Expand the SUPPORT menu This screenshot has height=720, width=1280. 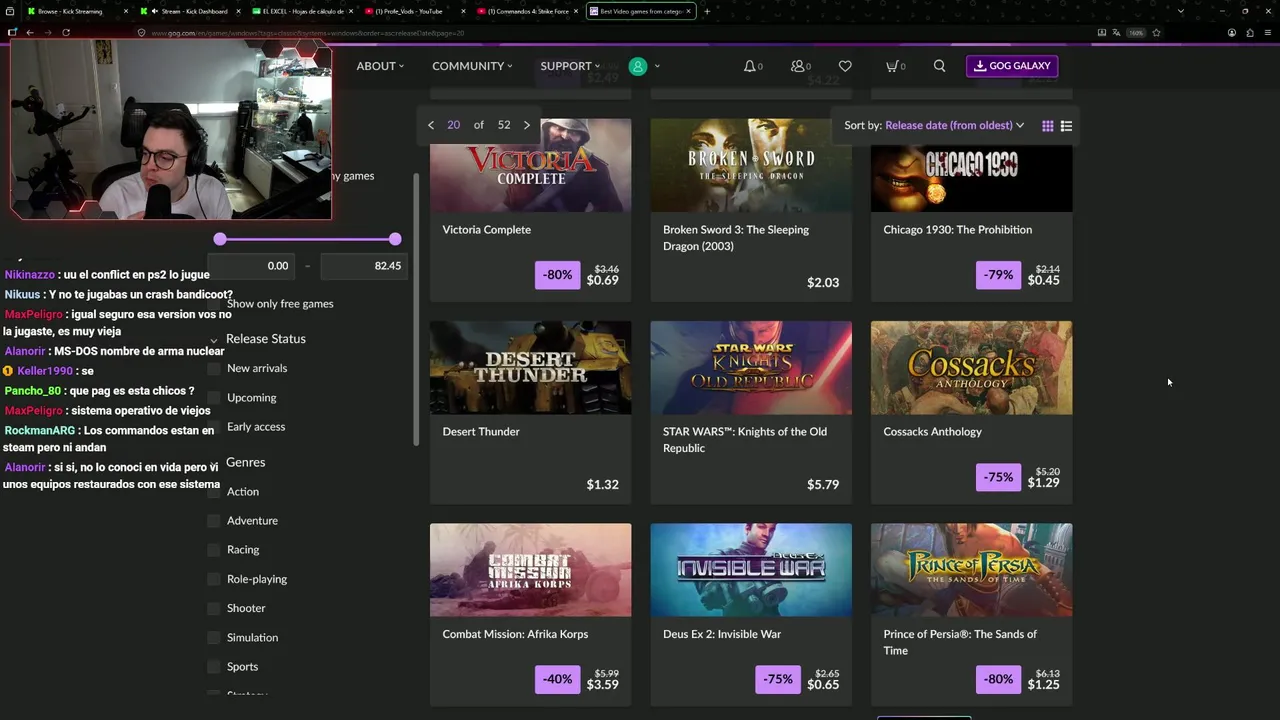tap(570, 66)
